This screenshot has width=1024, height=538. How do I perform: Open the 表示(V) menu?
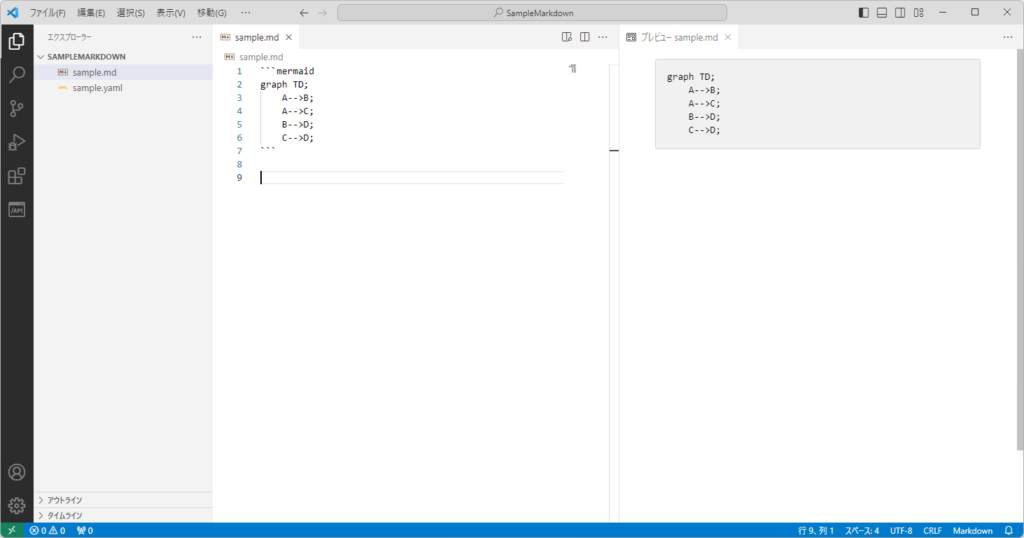(170, 12)
